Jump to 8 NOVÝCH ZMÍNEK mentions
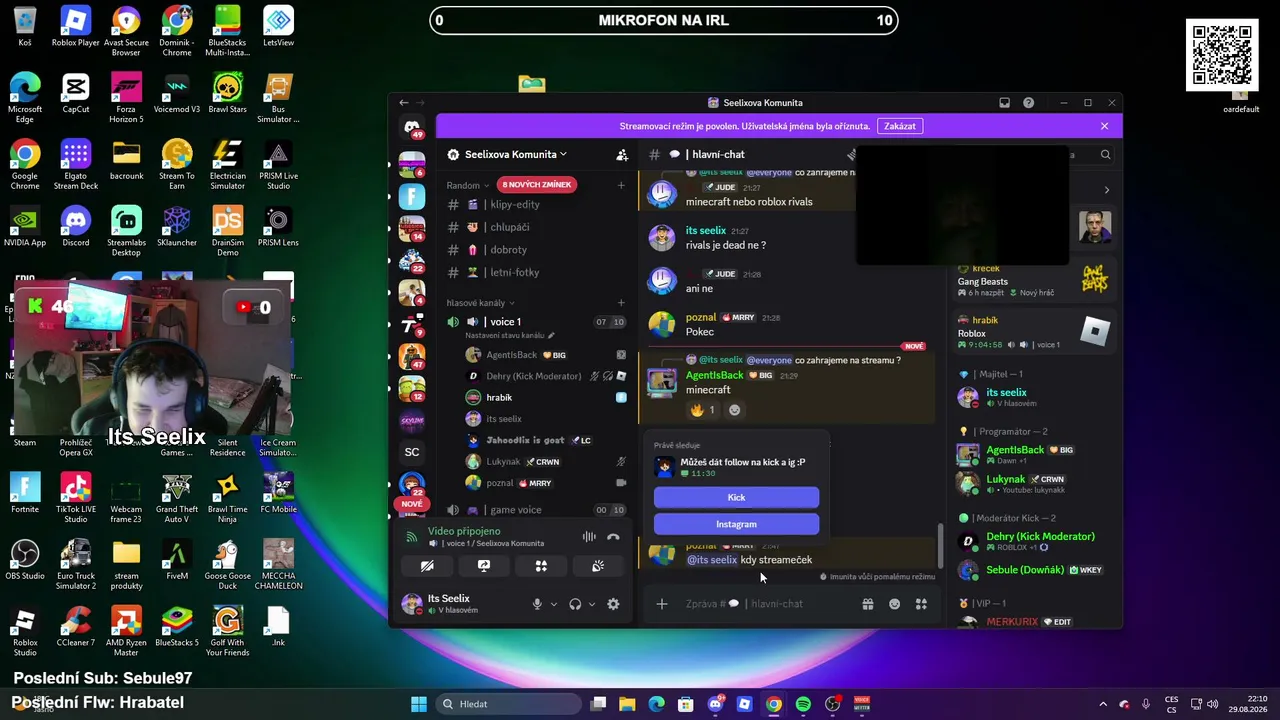The image size is (1280, 720). (x=537, y=185)
